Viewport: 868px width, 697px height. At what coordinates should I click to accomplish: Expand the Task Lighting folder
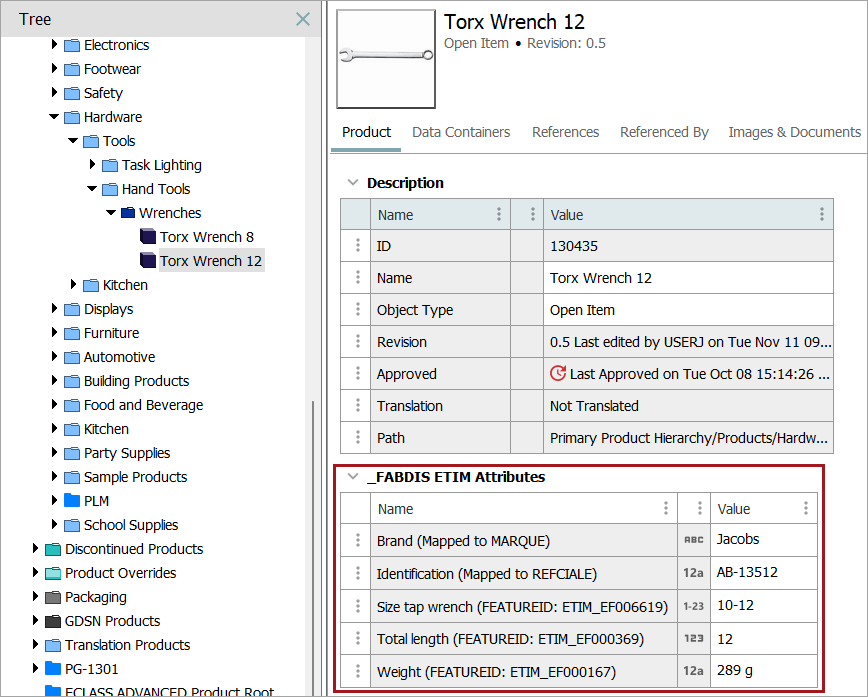click(x=92, y=164)
